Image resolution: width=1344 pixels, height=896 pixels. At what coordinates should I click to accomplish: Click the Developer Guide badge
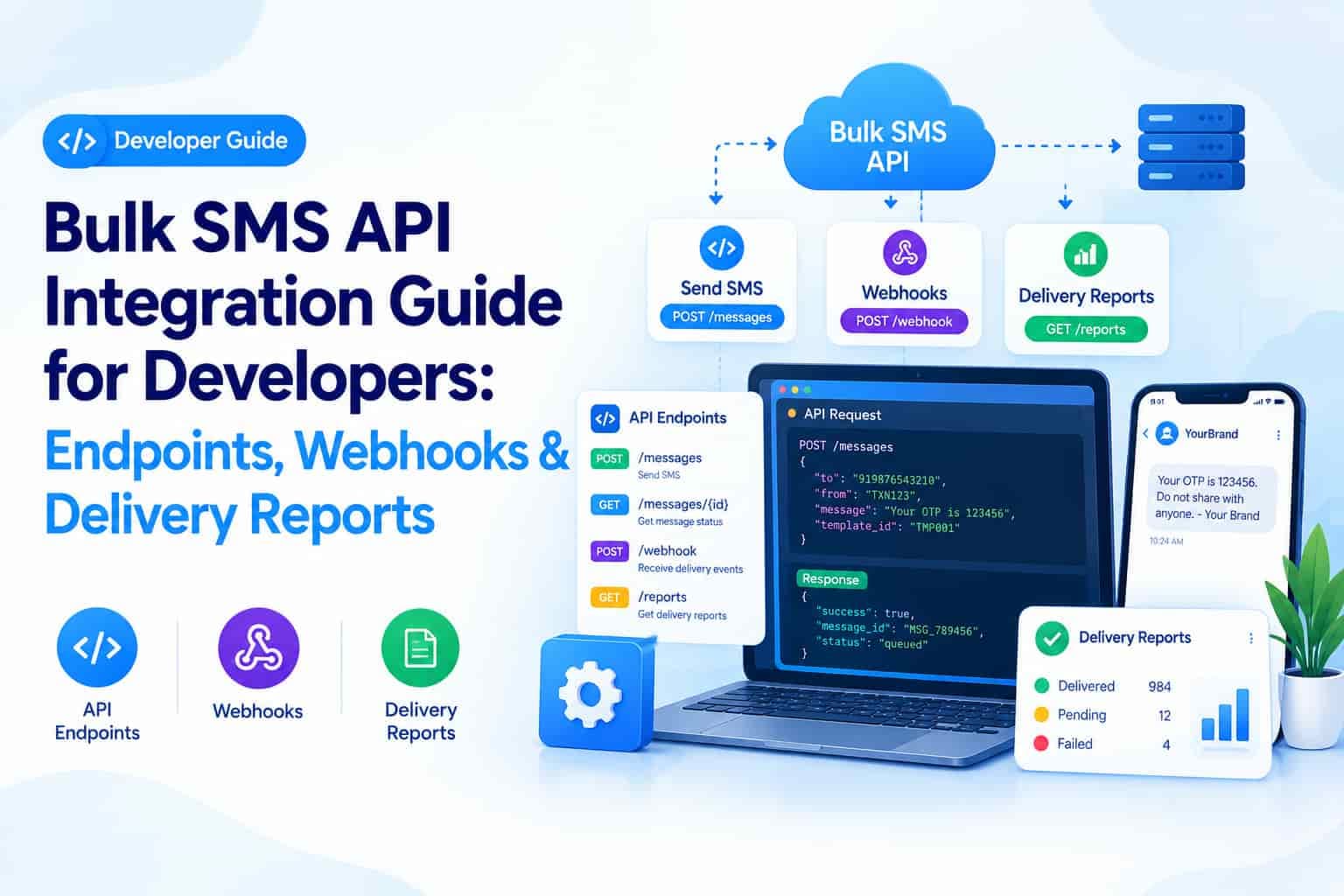point(174,141)
